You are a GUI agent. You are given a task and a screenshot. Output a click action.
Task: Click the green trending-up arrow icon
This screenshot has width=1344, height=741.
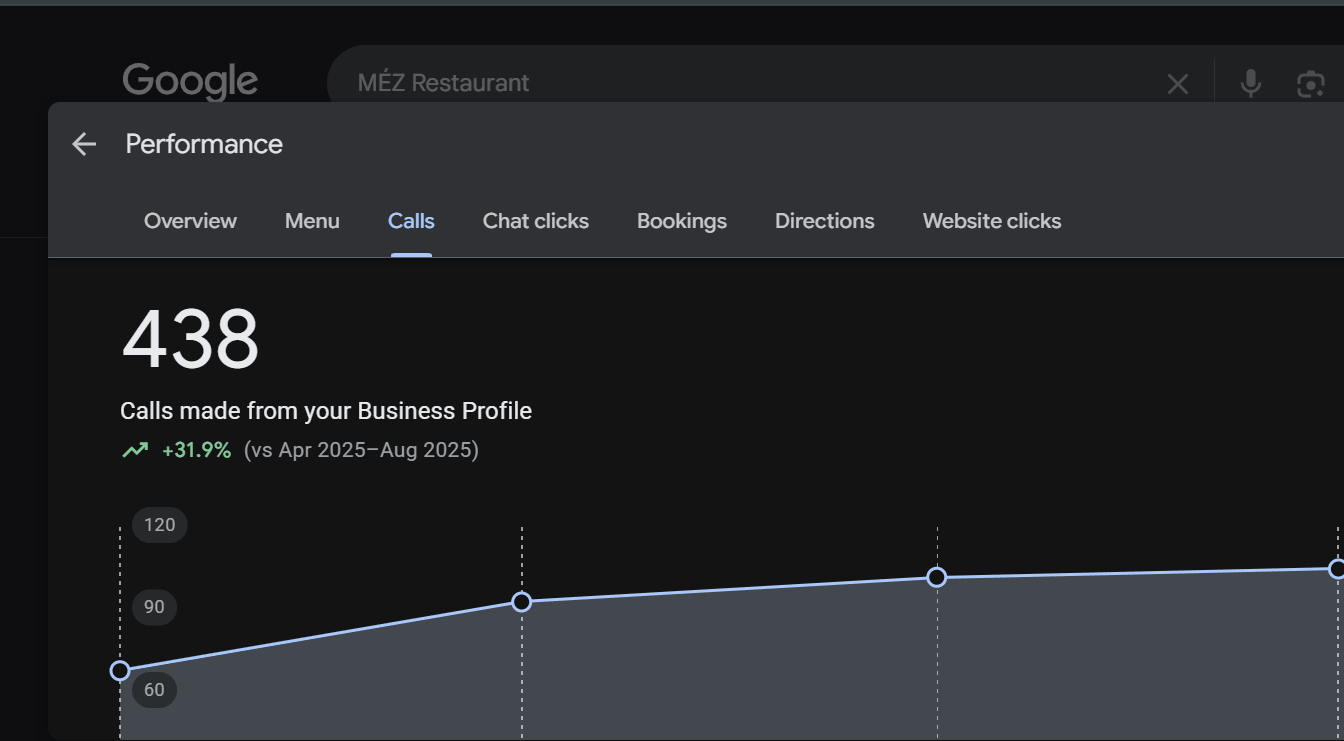pos(135,450)
